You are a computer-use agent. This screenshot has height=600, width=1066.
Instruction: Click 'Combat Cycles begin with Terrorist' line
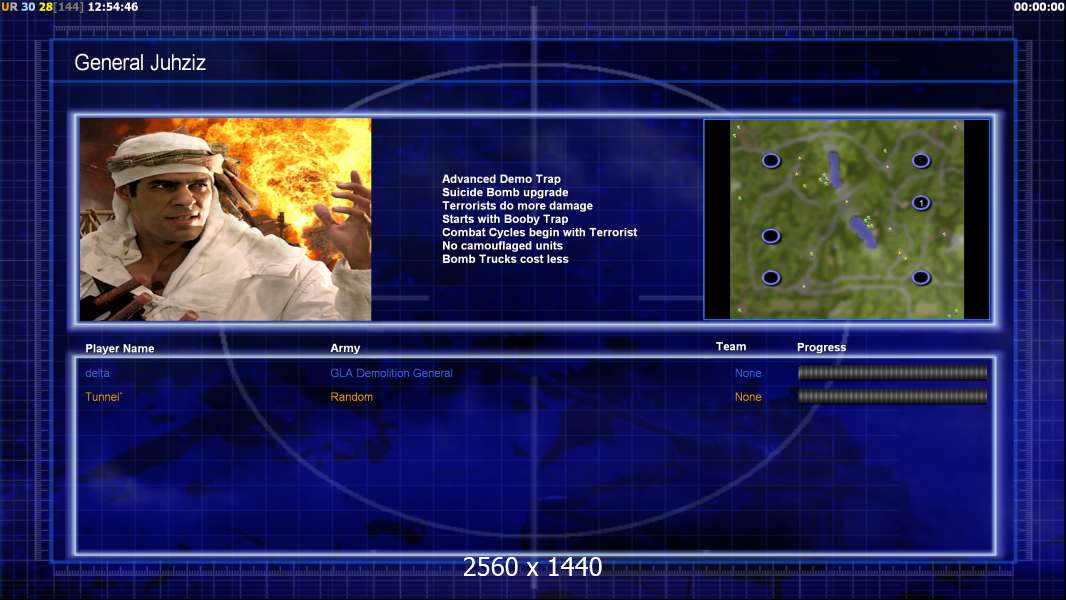540,232
